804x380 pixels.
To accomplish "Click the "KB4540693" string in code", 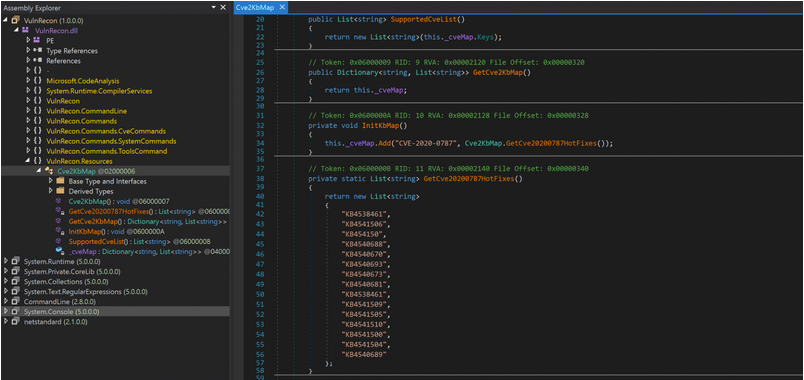I will 365,264.
